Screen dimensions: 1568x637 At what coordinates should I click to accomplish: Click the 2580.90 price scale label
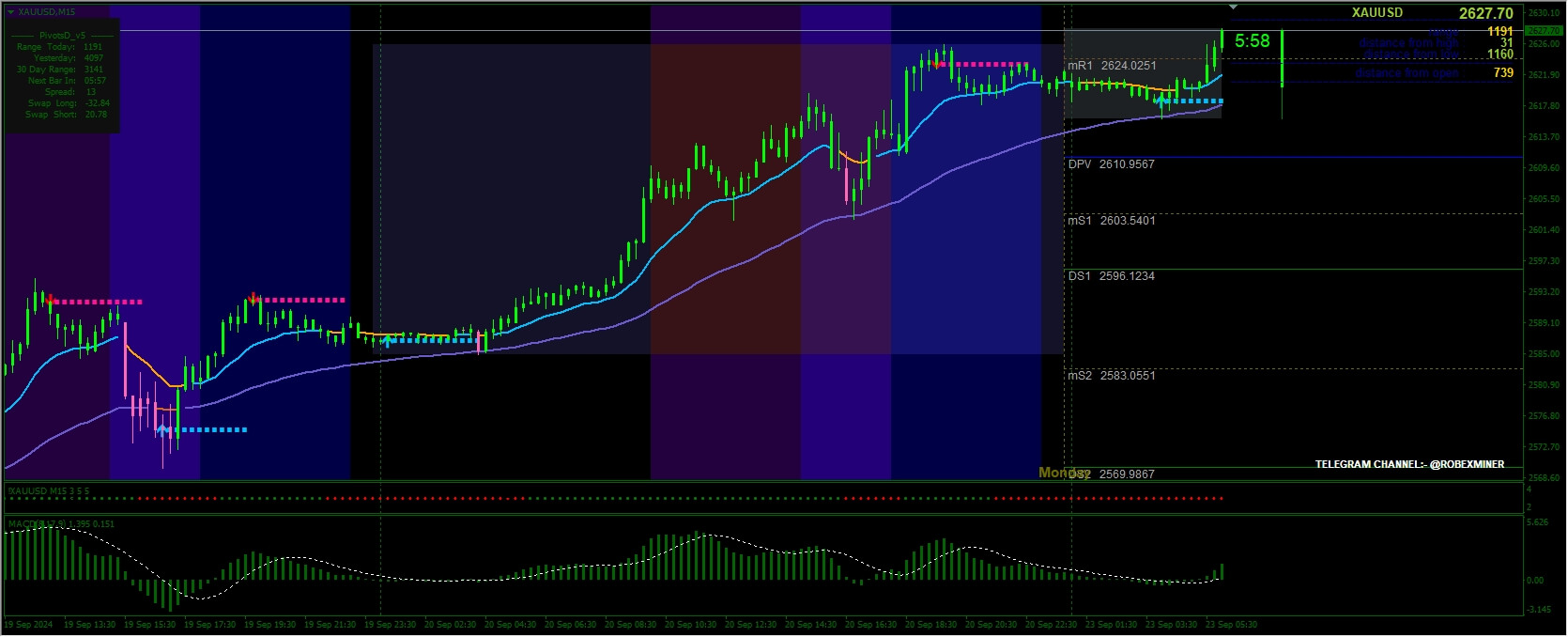[x=1545, y=385]
